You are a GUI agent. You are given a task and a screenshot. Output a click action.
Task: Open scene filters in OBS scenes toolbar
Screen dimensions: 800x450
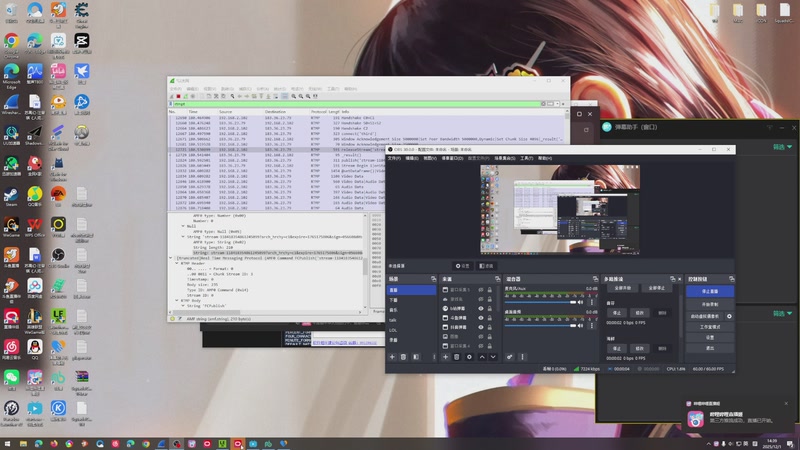point(416,357)
